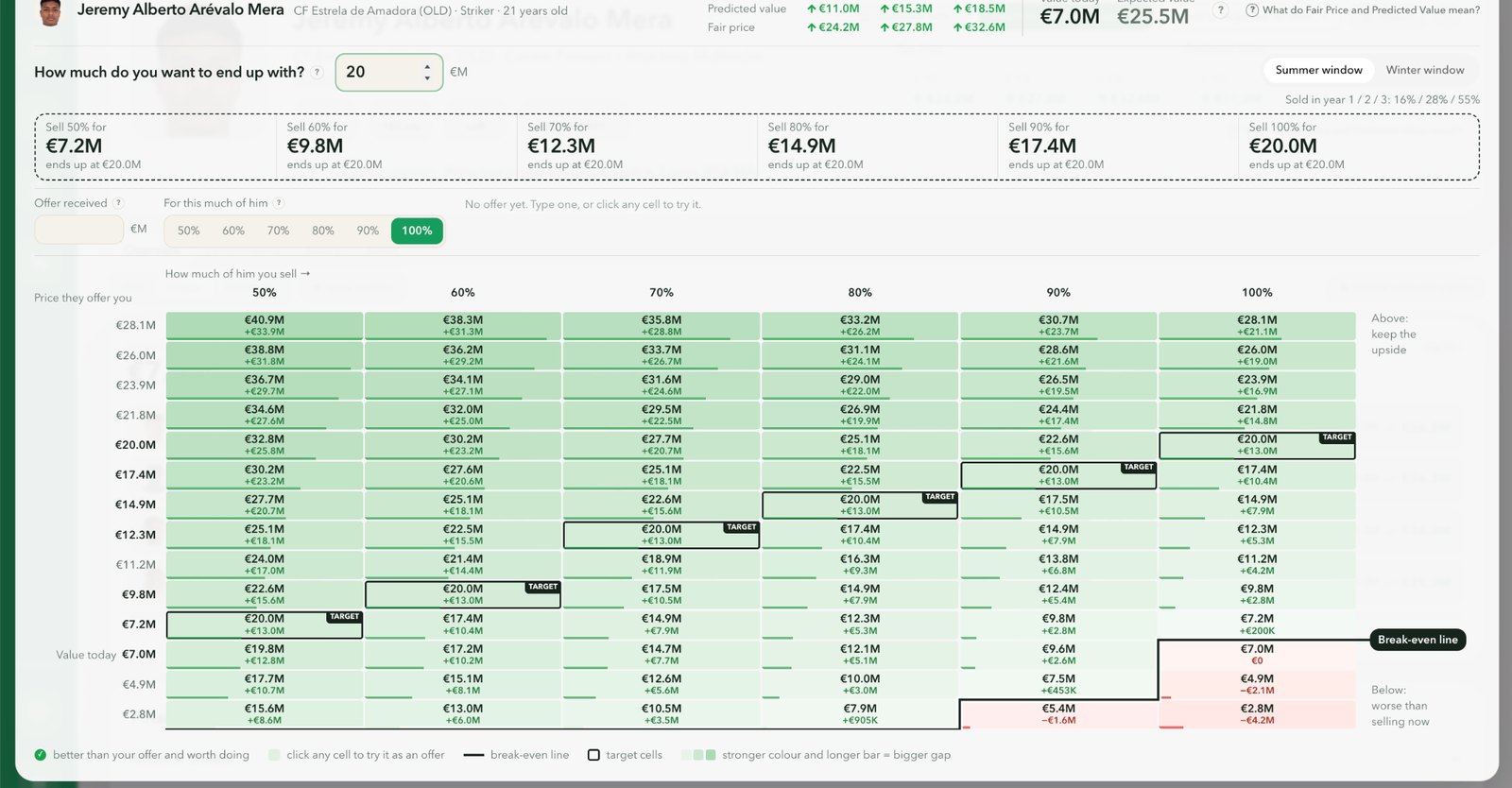The width and height of the screenshot is (1512, 788).
Task: Switch to Winter window tab
Action: pos(1424,71)
